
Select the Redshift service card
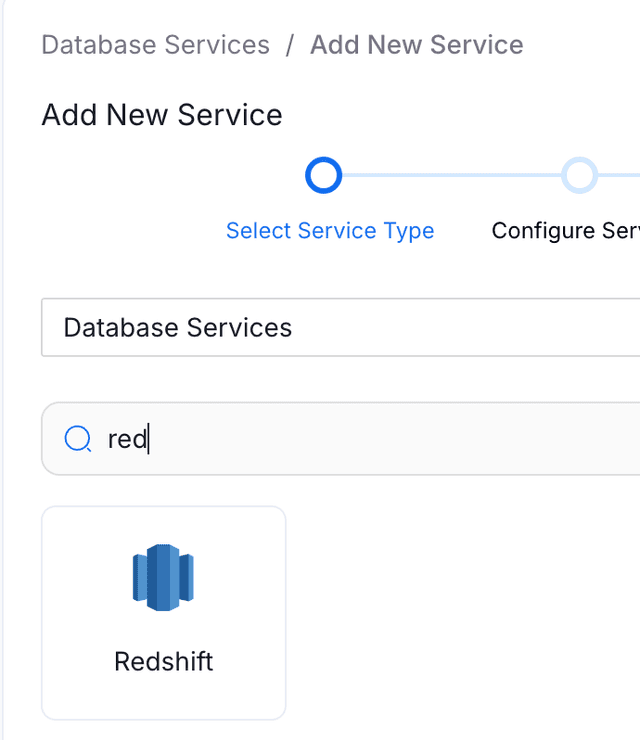163,612
